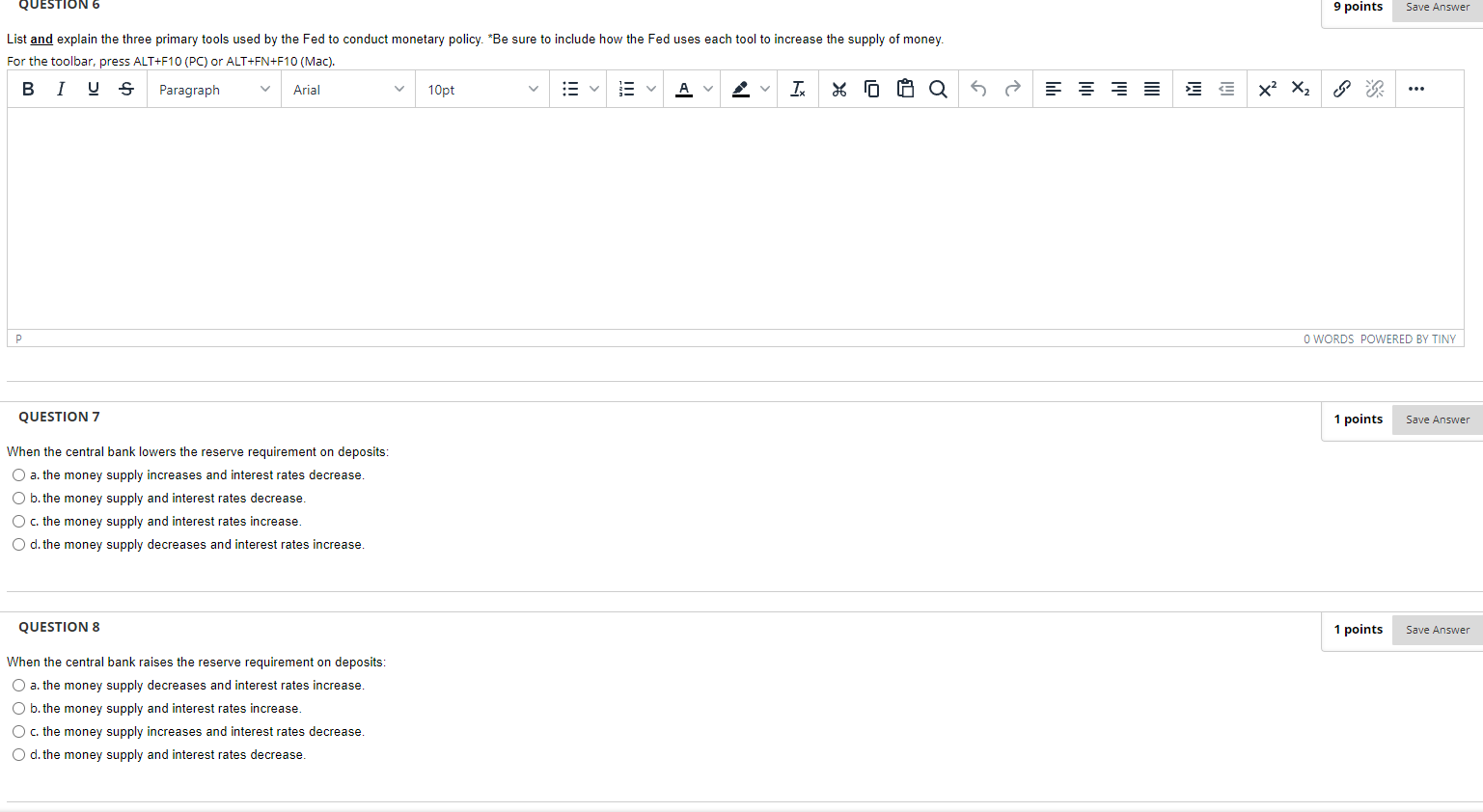Apply italic formatting
The width and height of the screenshot is (1483, 812).
click(x=61, y=90)
